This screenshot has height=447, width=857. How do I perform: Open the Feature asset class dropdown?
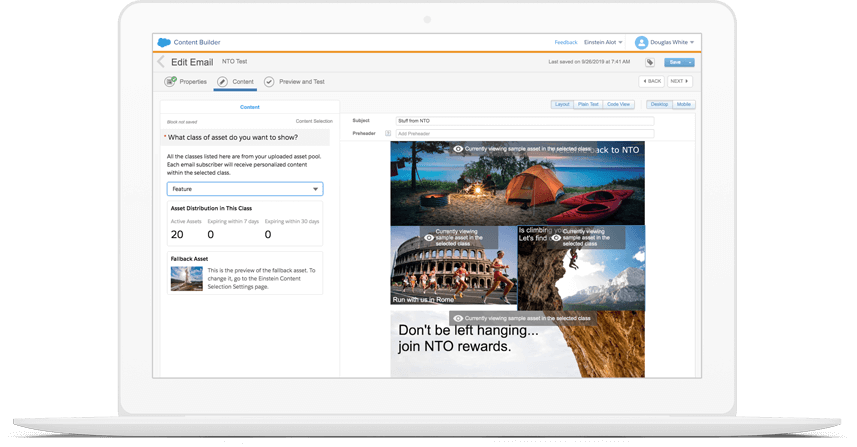point(245,188)
